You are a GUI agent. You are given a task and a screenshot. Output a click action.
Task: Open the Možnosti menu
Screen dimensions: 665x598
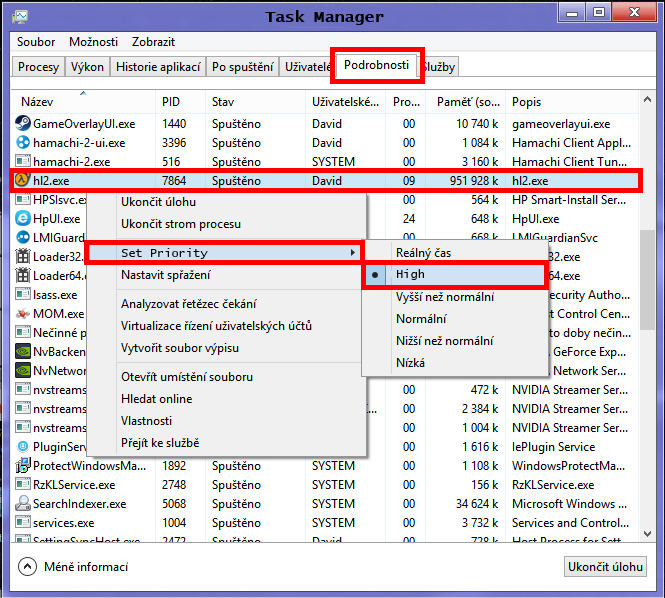coord(93,42)
